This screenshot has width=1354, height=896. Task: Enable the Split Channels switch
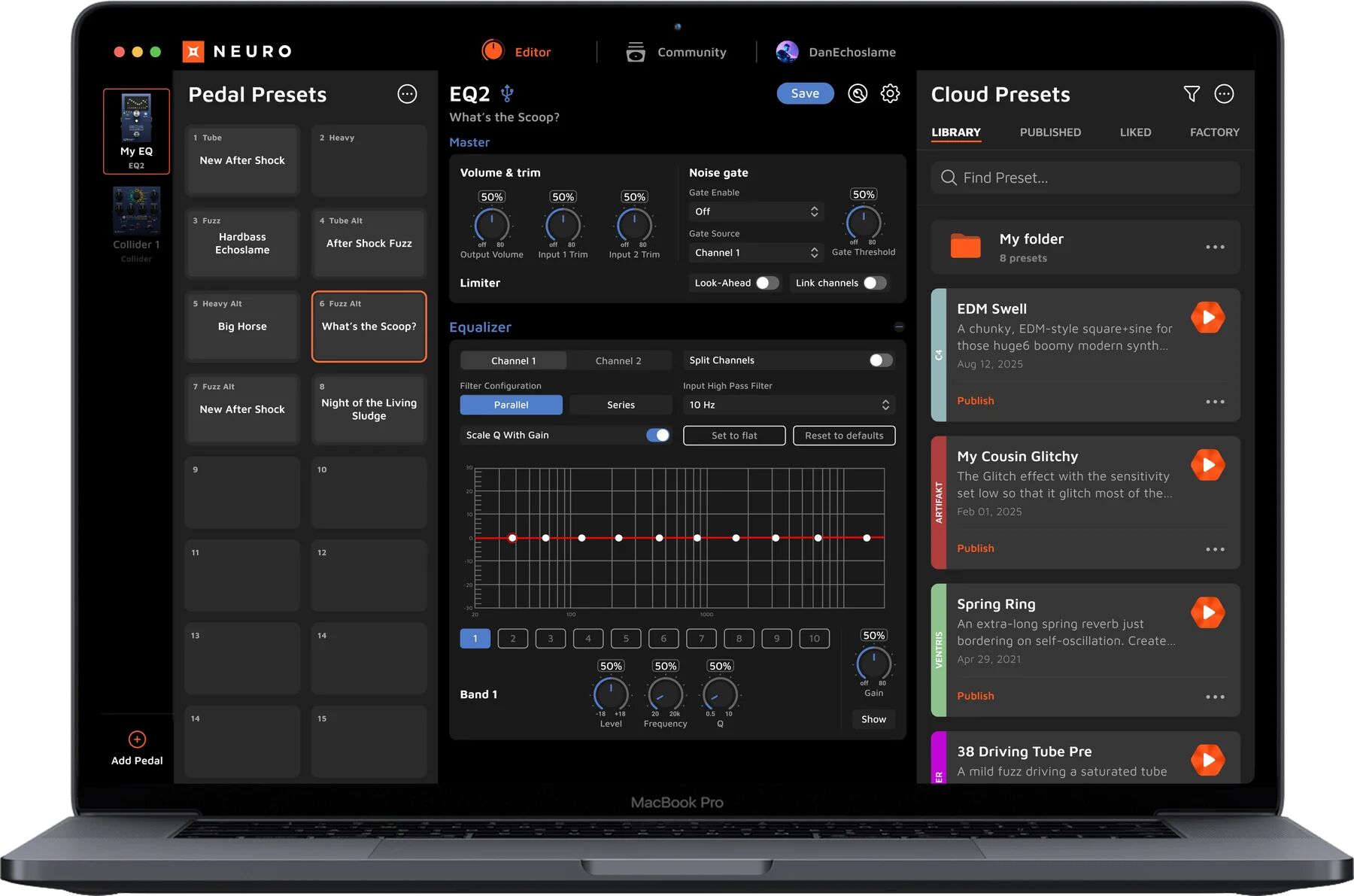[x=881, y=360]
